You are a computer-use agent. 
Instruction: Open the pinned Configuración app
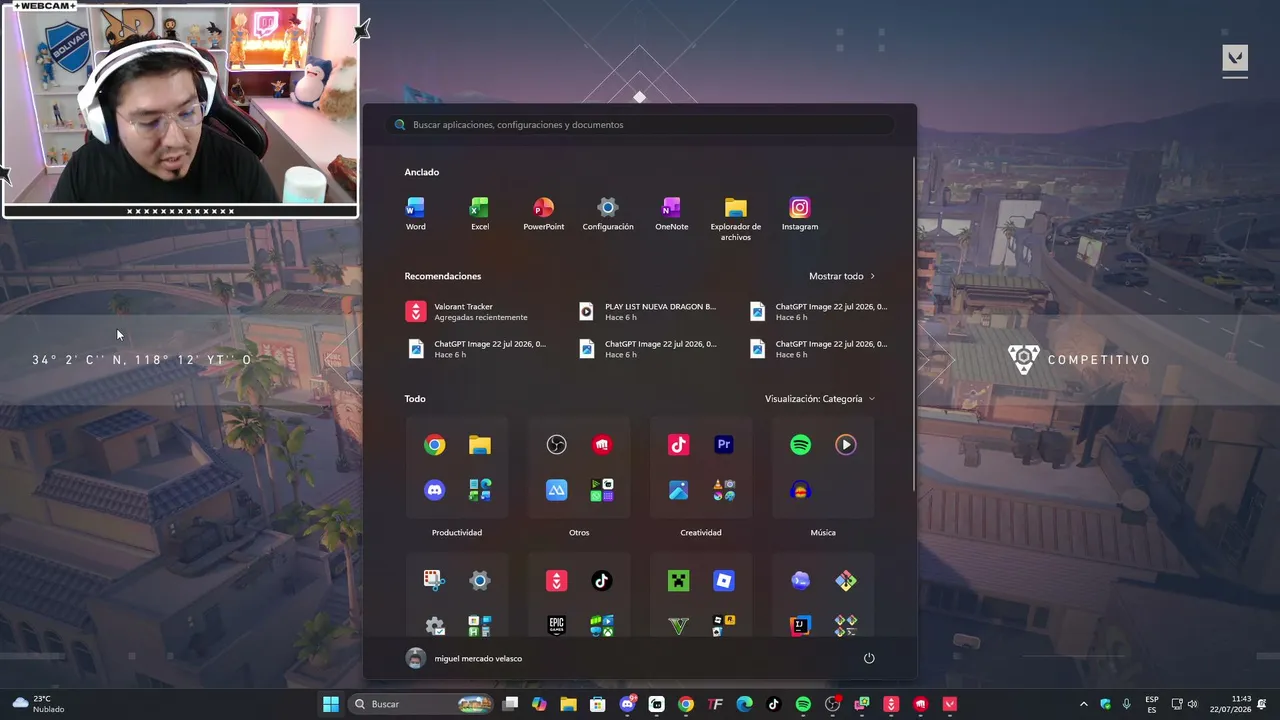[608, 214]
